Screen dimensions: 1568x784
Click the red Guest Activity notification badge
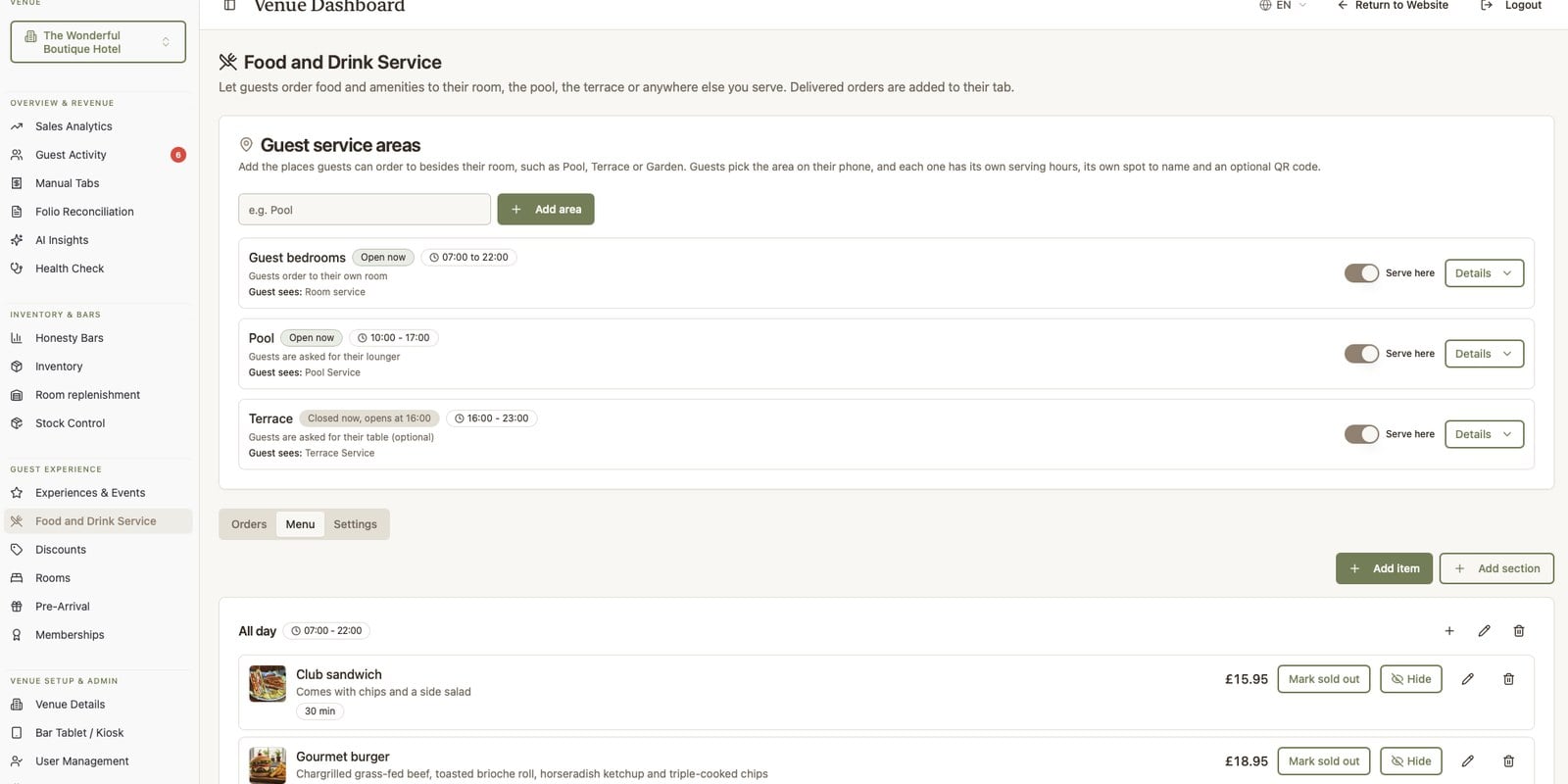[x=178, y=155]
